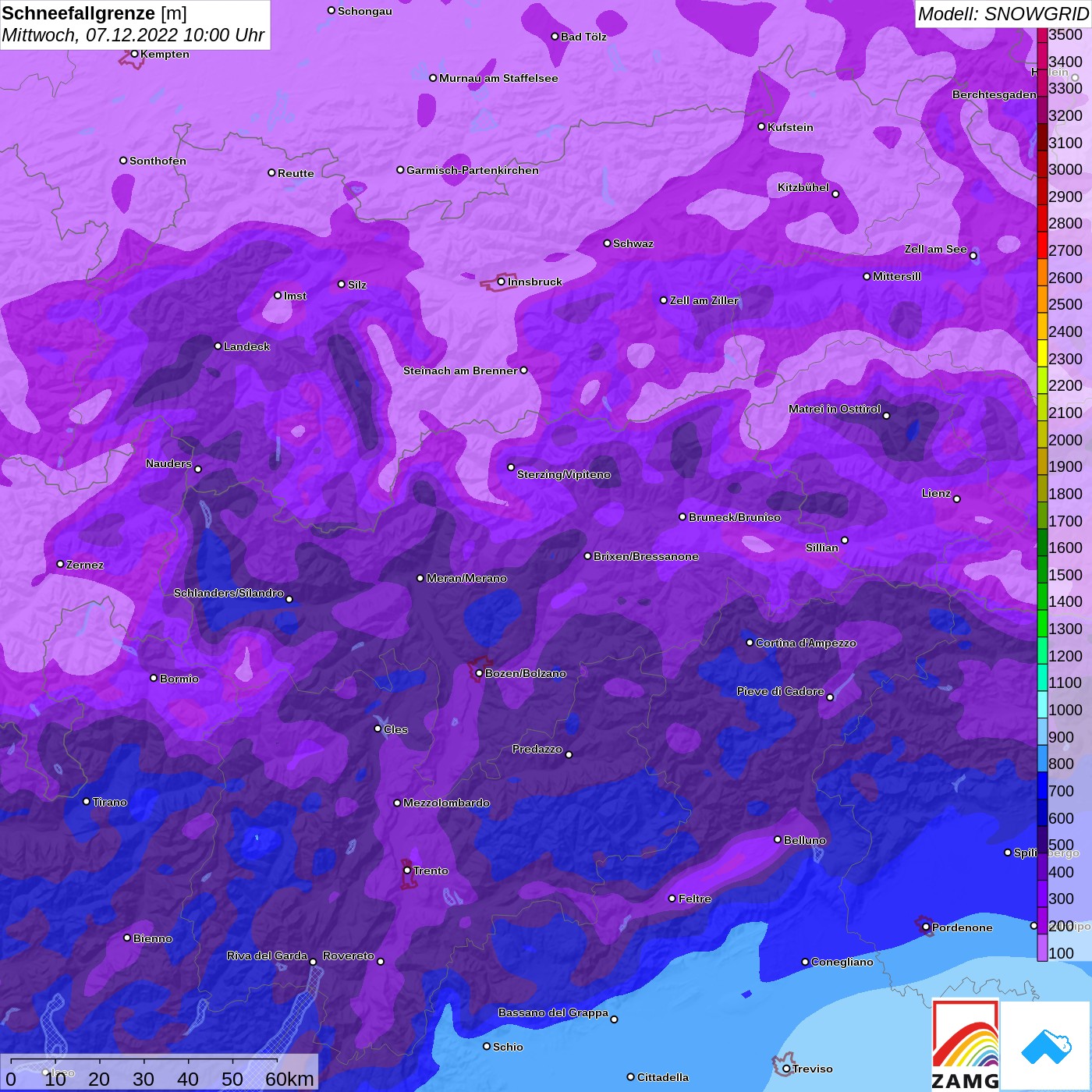Image resolution: width=1092 pixels, height=1092 pixels.
Task: Click the Bormio town marker
Action: [x=154, y=678]
